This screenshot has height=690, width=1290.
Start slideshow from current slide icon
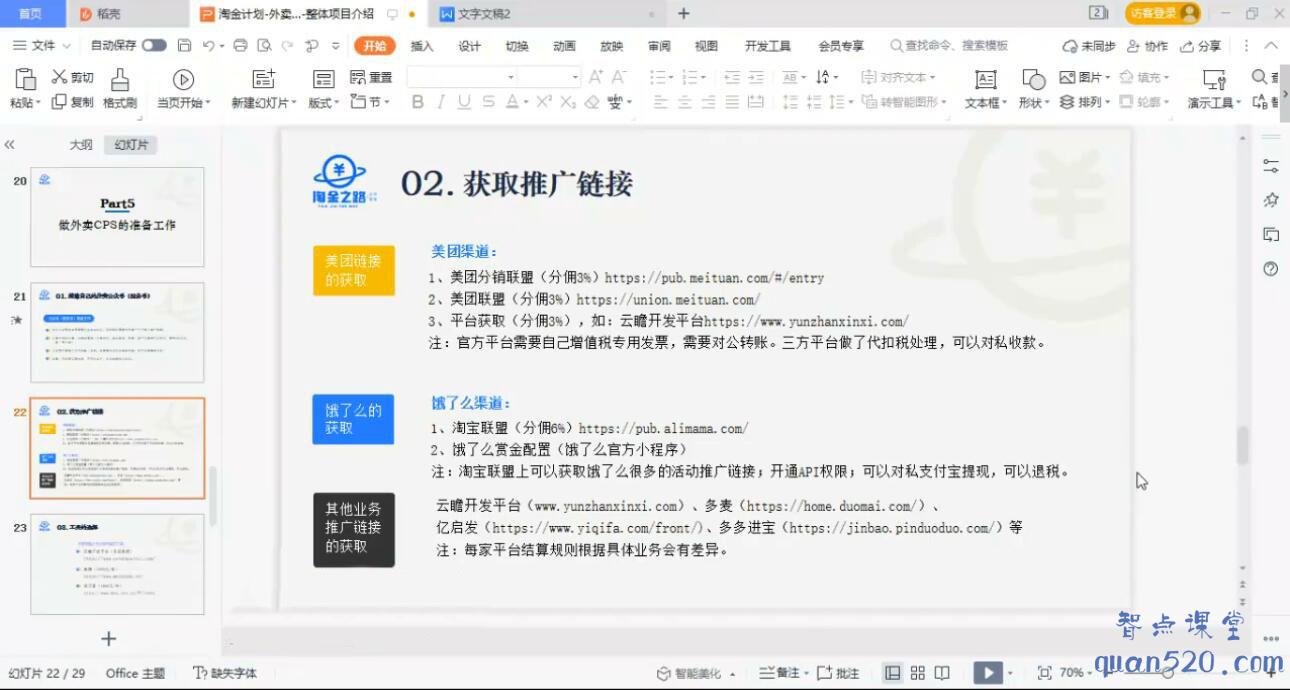[183, 80]
